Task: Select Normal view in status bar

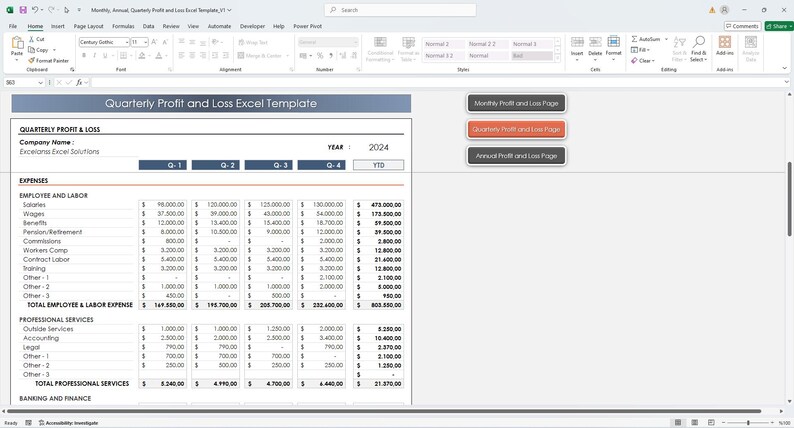Action: click(678, 422)
